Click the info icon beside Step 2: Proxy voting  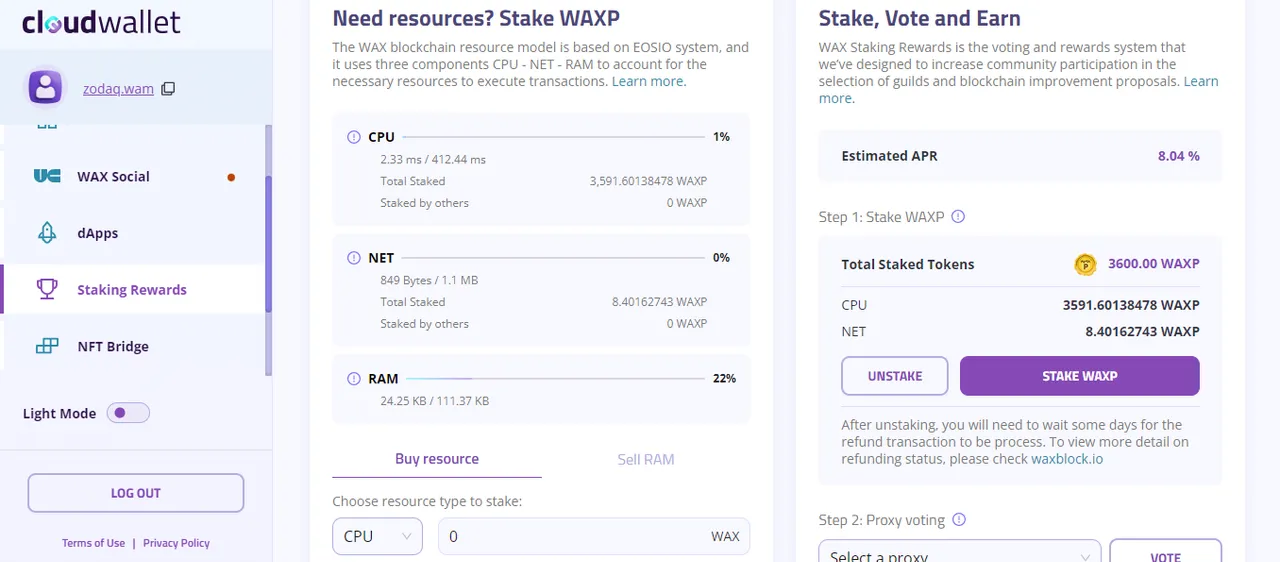click(x=959, y=520)
